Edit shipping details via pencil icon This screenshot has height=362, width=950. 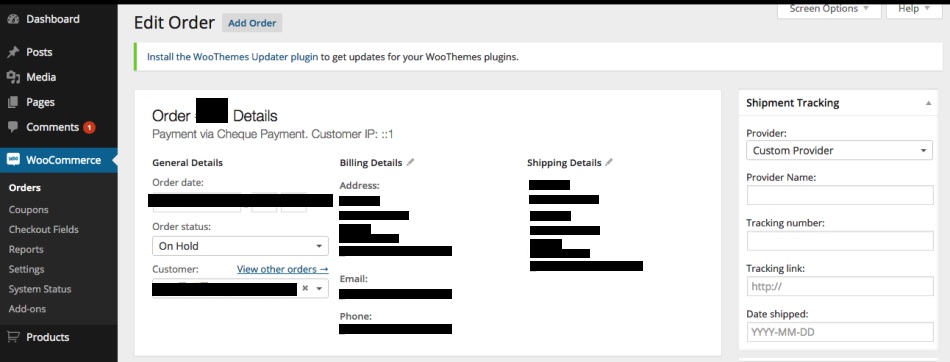point(609,163)
